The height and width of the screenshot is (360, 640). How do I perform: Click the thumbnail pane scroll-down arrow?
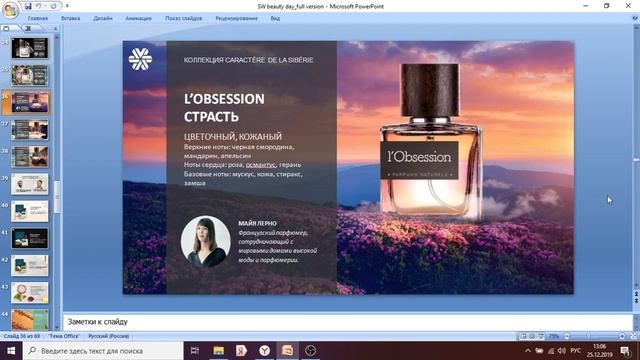[x=57, y=327]
